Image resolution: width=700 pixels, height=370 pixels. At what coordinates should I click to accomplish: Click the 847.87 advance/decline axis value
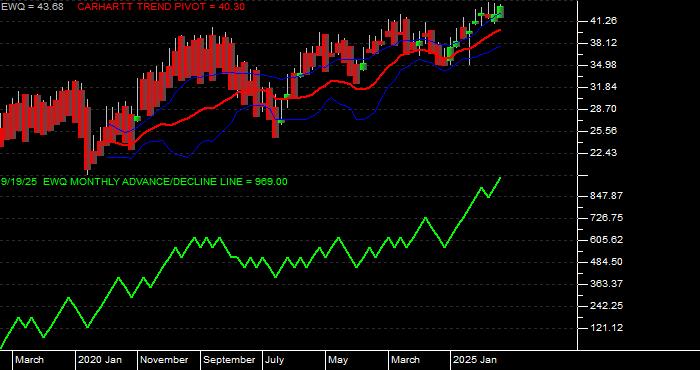[606, 196]
